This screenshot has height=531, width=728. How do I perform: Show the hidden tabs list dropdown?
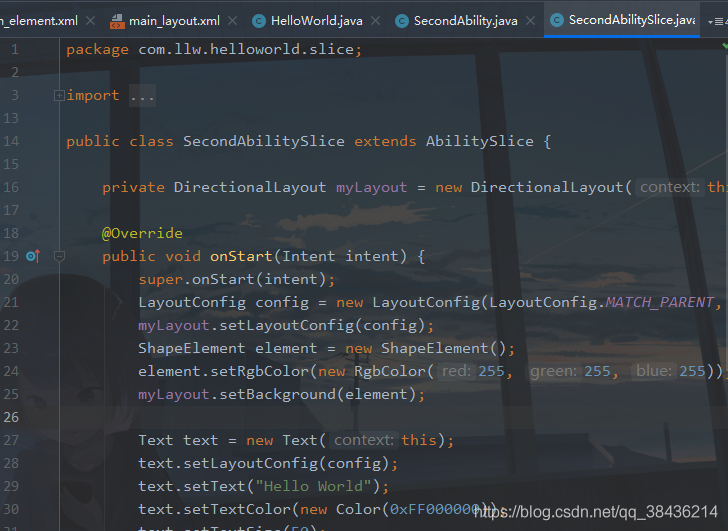[718, 22]
